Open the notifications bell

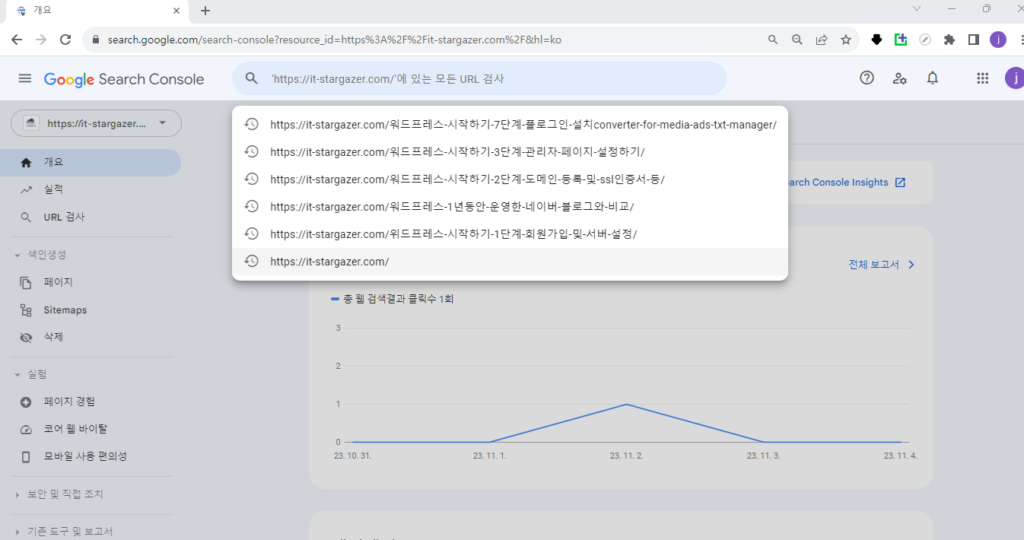[x=933, y=78]
